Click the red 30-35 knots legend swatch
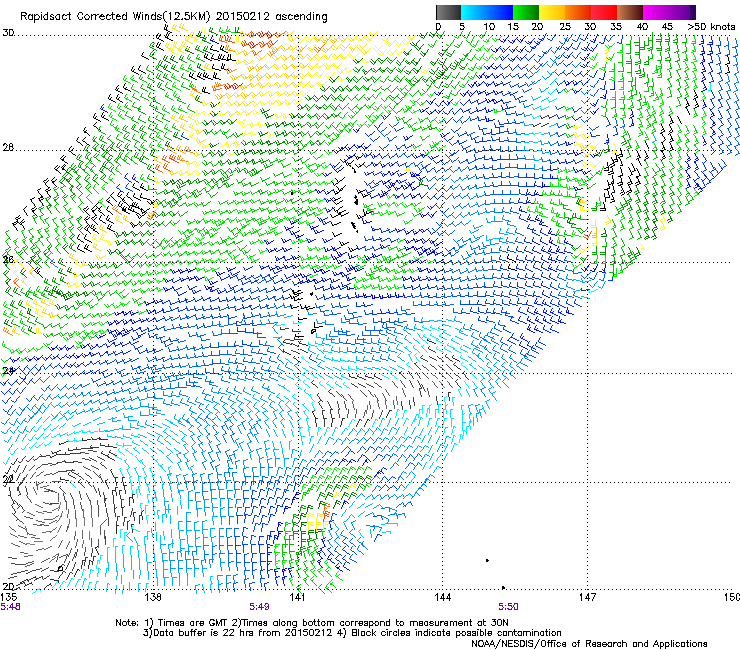Image resolution: width=740 pixels, height=650 pixels. (604, 12)
